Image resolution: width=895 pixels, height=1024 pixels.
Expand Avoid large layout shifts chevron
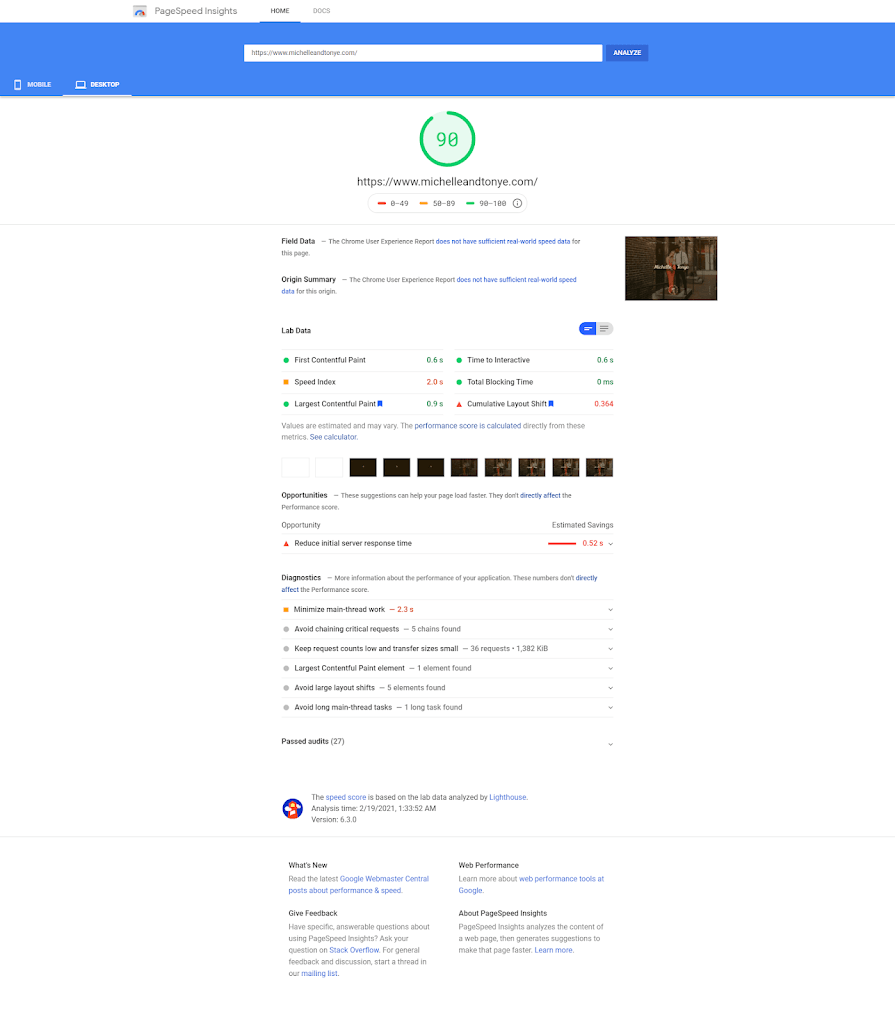point(610,688)
